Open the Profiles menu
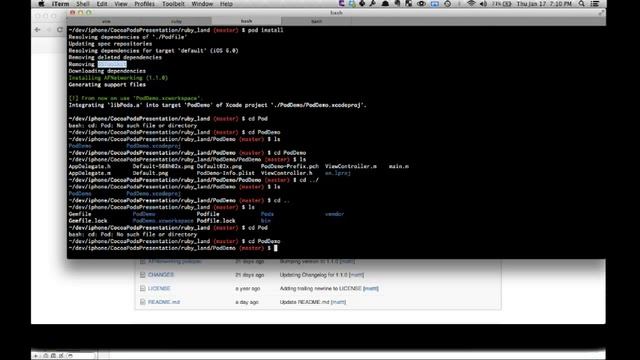This screenshot has width=640, height=360. pyautogui.click(x=144, y=4)
